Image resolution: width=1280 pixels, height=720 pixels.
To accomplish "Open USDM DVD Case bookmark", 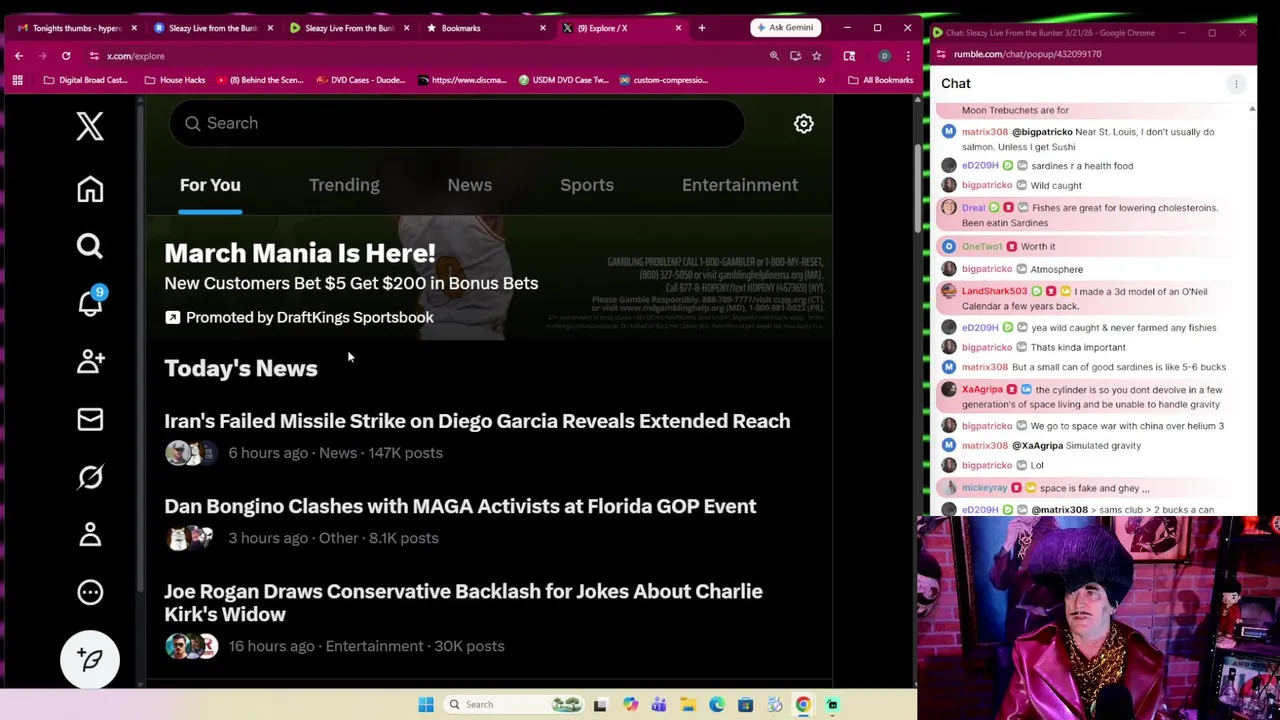I will pyautogui.click(x=563, y=80).
